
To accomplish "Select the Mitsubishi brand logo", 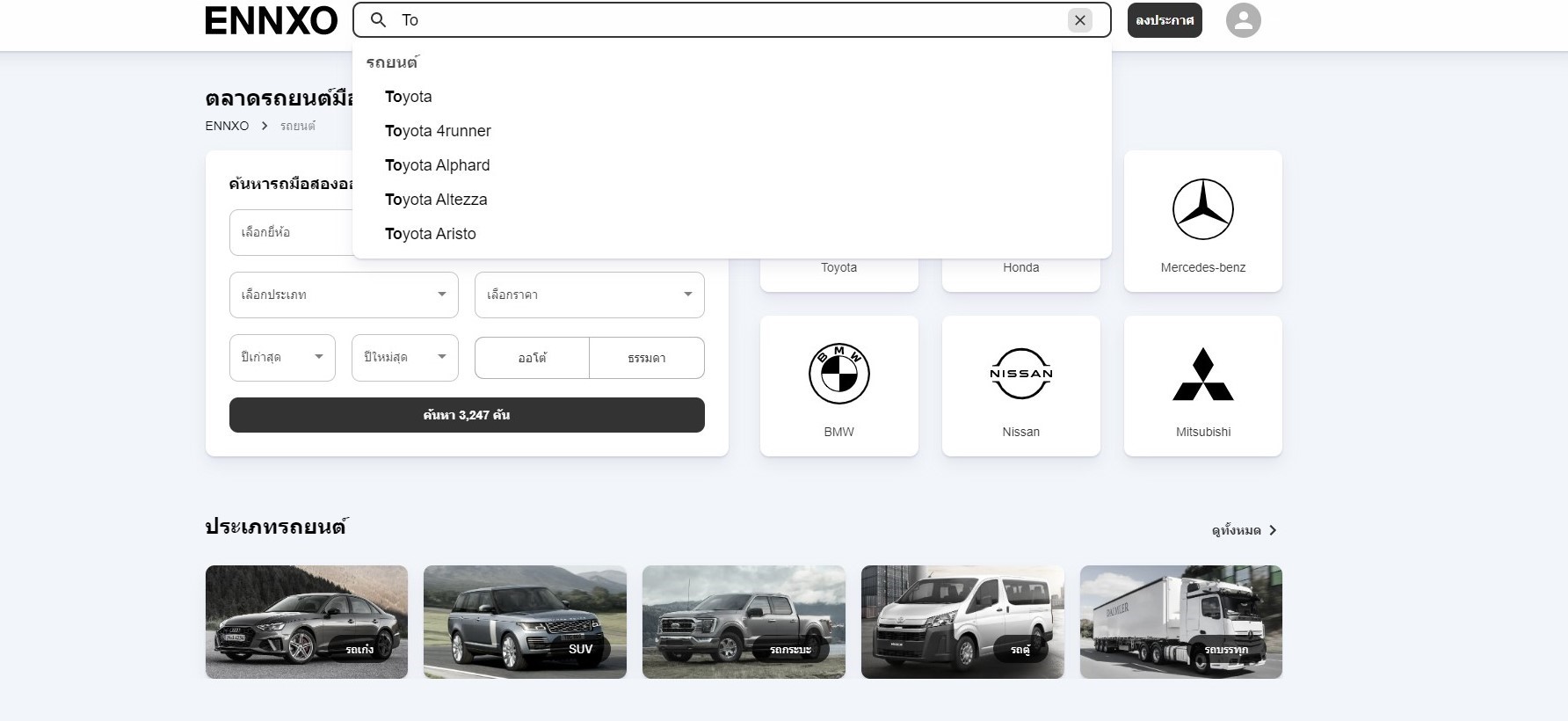I will [x=1202, y=374].
